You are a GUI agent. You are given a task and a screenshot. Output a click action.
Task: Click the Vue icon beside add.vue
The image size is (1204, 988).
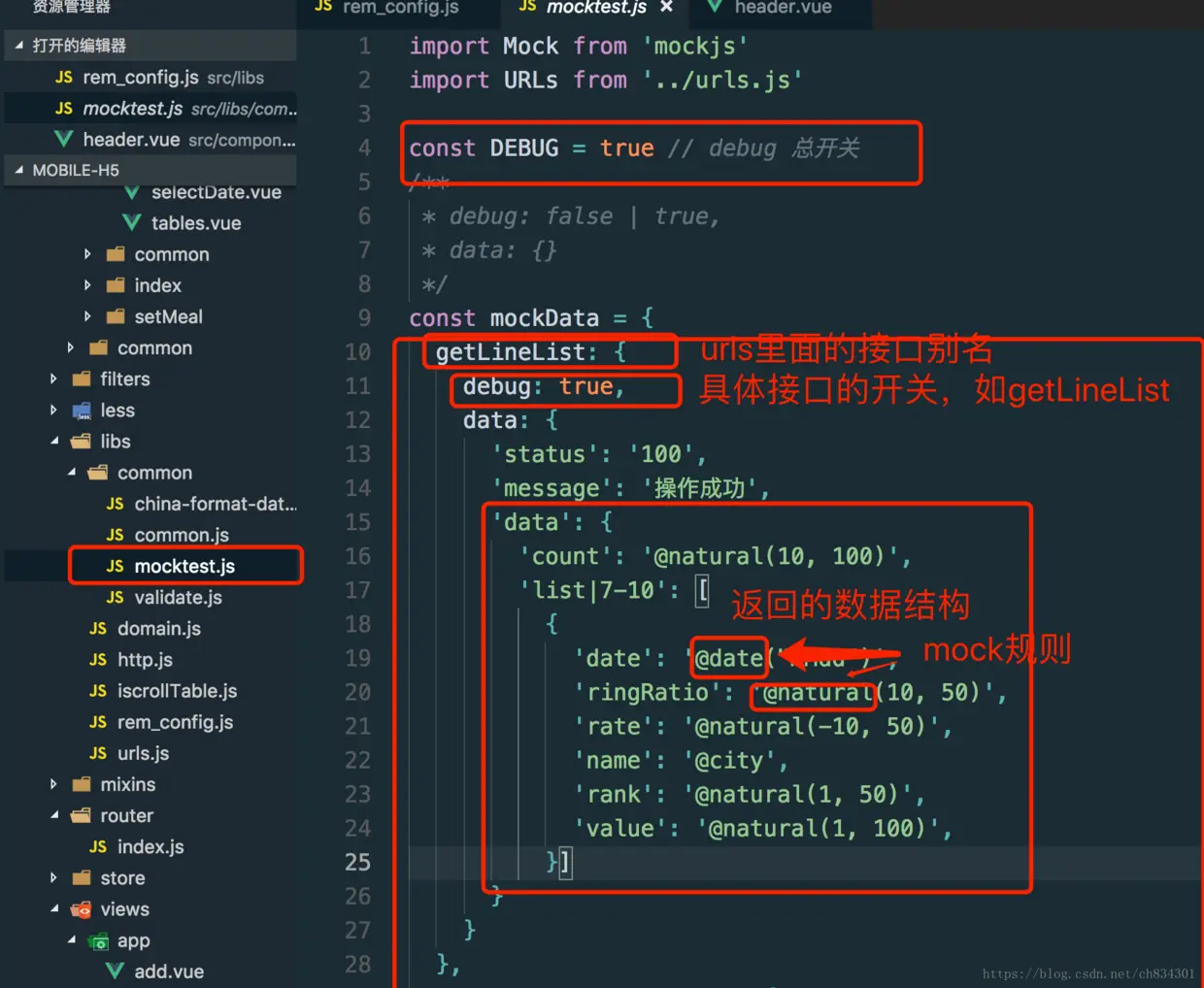coord(115,972)
